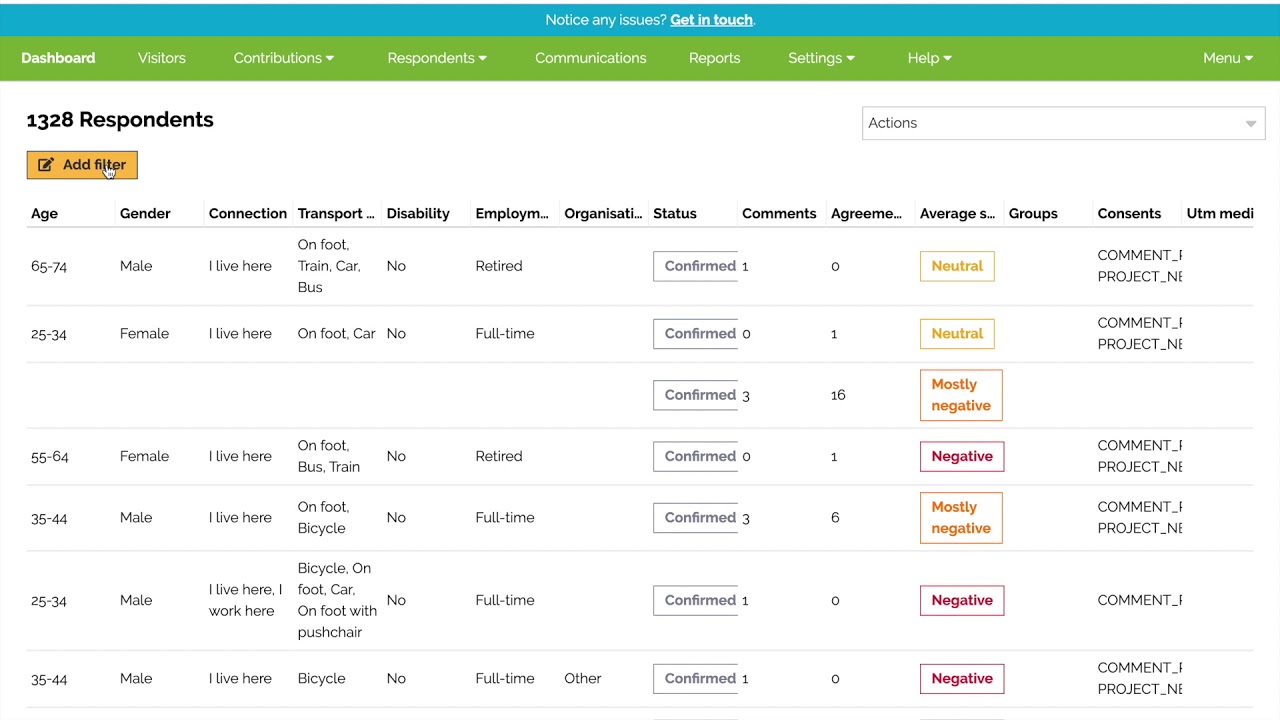
Task: Click the Add filter pencil icon
Action: [x=46, y=165]
